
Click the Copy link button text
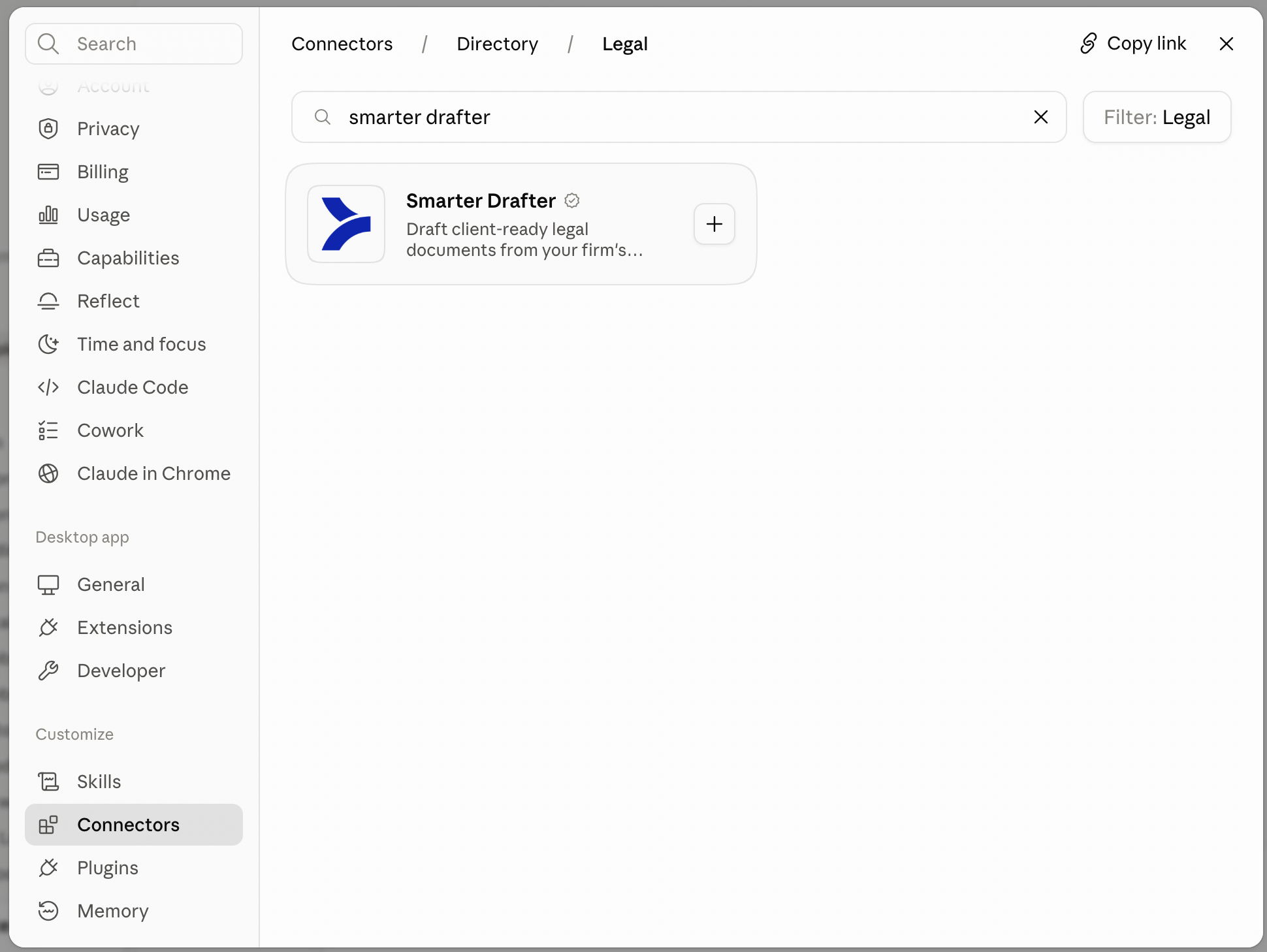1147,44
